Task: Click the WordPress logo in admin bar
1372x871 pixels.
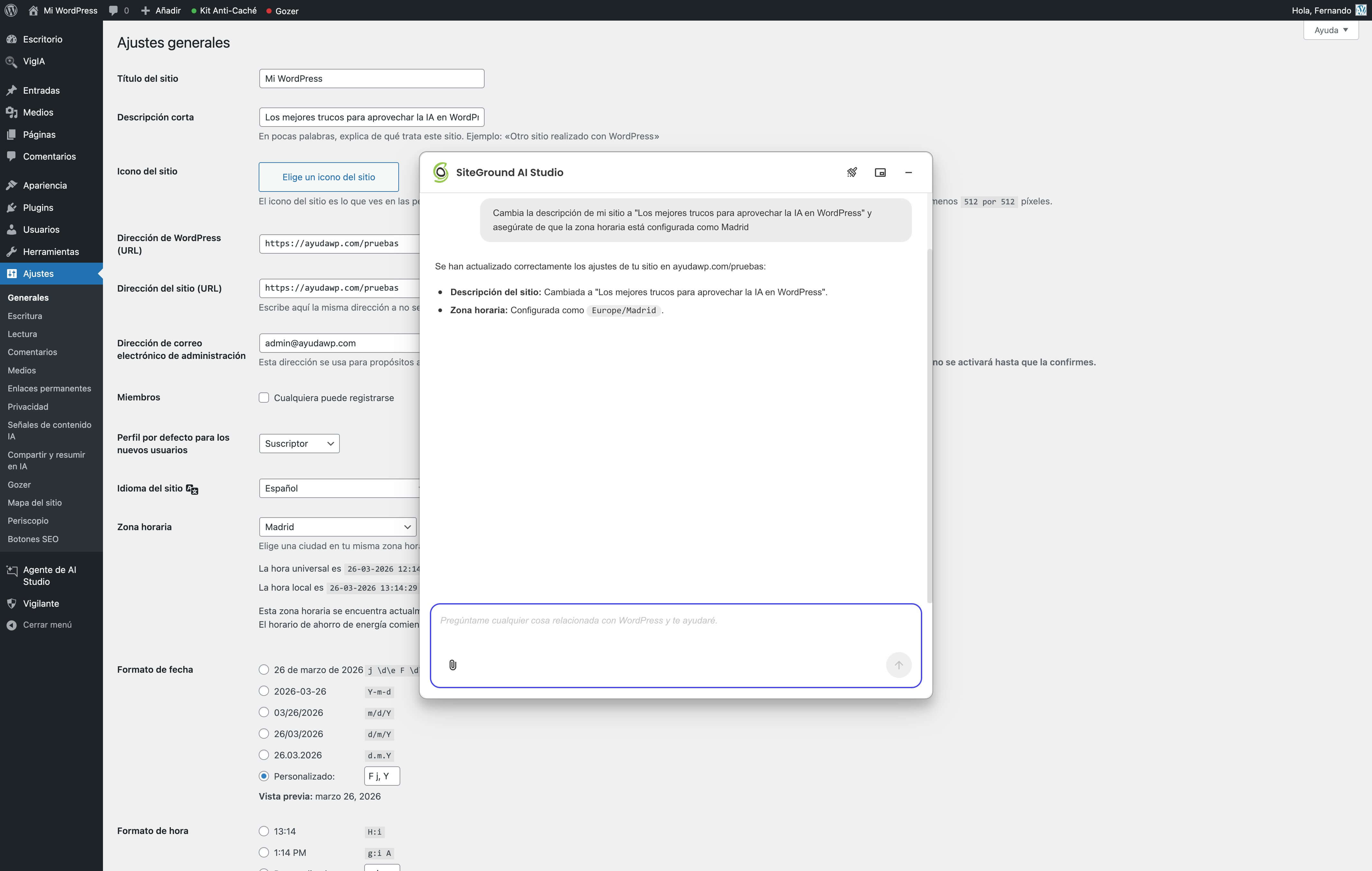Action: click(x=11, y=10)
